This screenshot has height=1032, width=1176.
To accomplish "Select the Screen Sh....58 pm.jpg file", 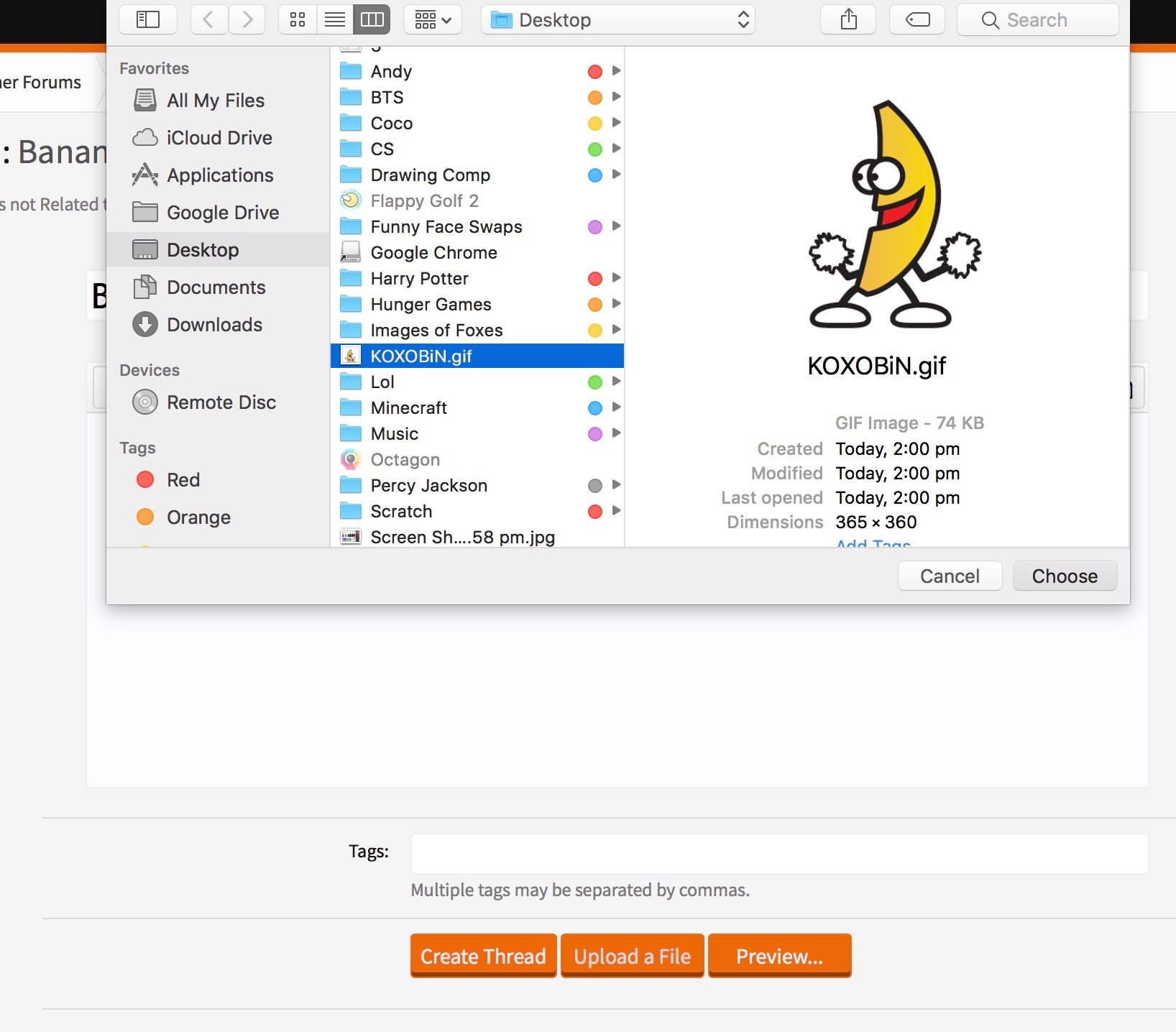I will pos(477,537).
